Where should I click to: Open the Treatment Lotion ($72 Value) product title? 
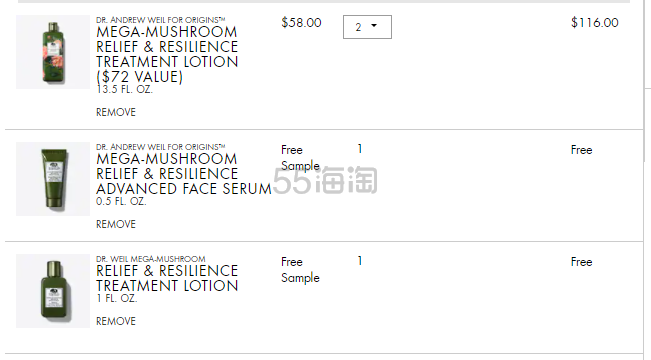[167, 54]
